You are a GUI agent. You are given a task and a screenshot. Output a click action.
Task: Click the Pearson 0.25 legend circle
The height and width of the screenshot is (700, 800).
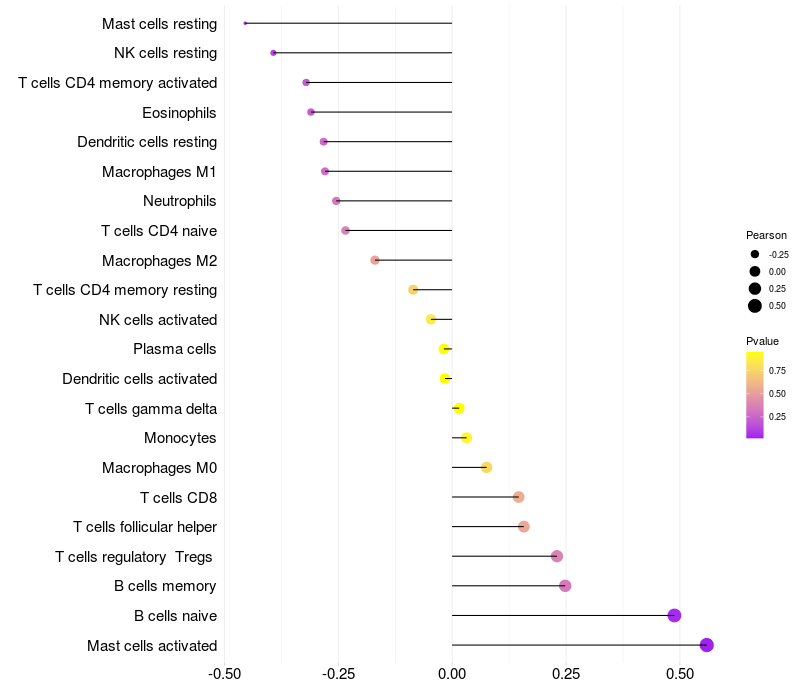(x=755, y=288)
